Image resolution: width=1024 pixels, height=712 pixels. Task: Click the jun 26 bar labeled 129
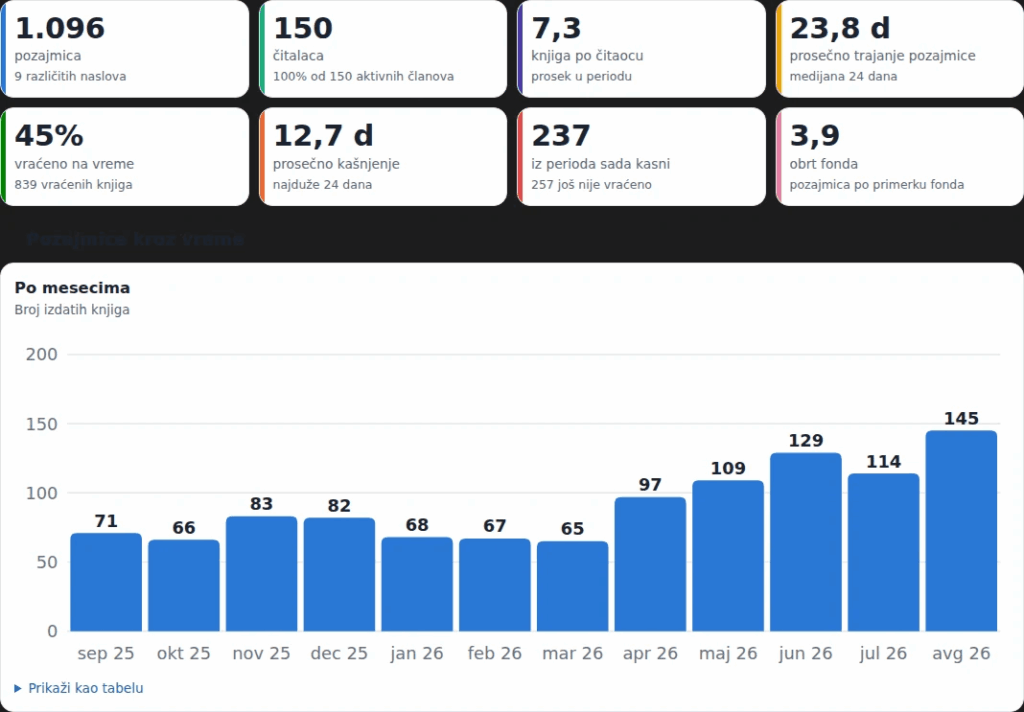tap(805, 542)
